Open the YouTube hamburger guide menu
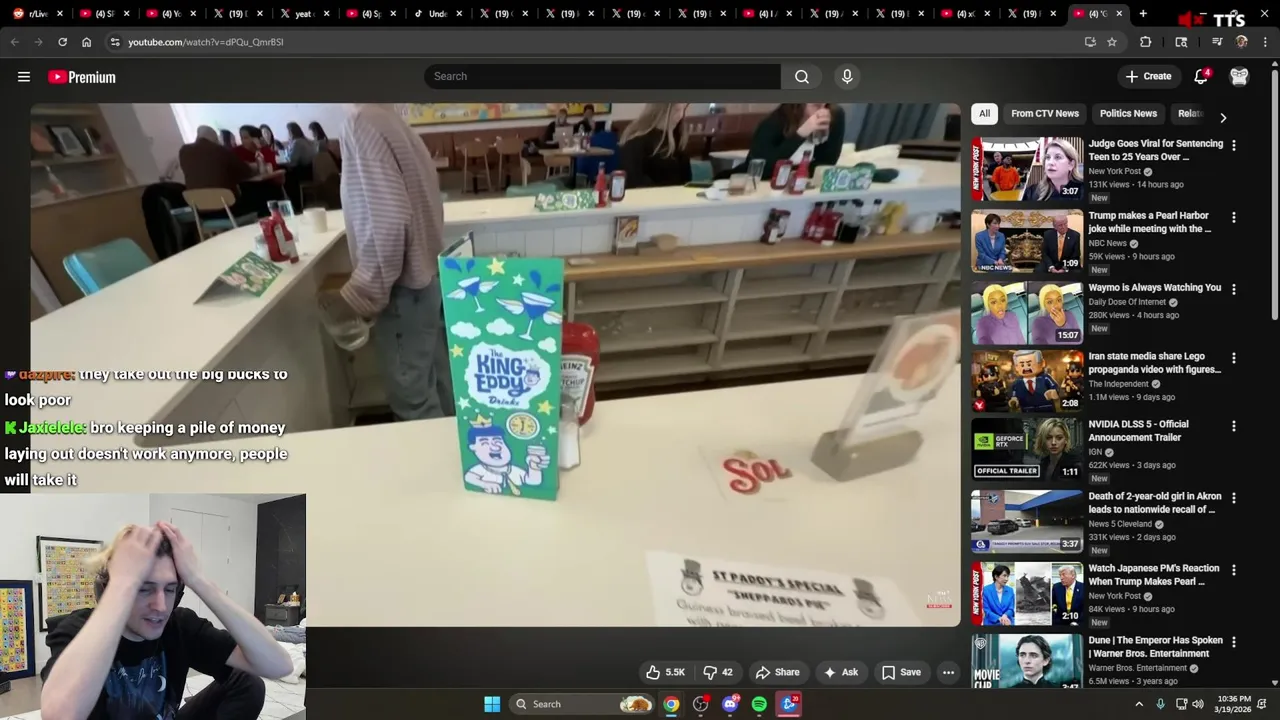The image size is (1280, 720). tap(24, 77)
